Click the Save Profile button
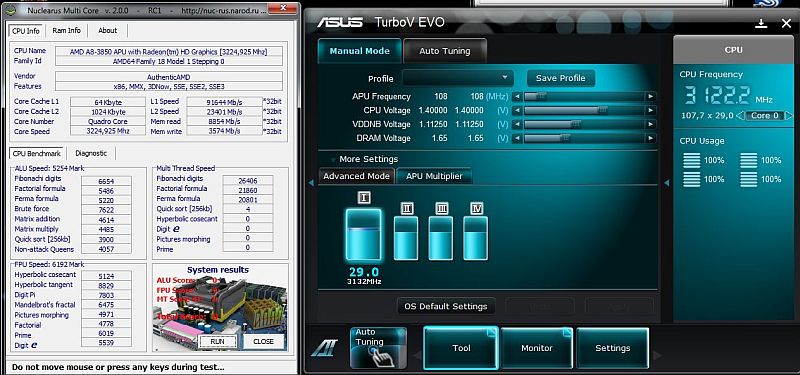The width and height of the screenshot is (800, 375). click(x=561, y=78)
